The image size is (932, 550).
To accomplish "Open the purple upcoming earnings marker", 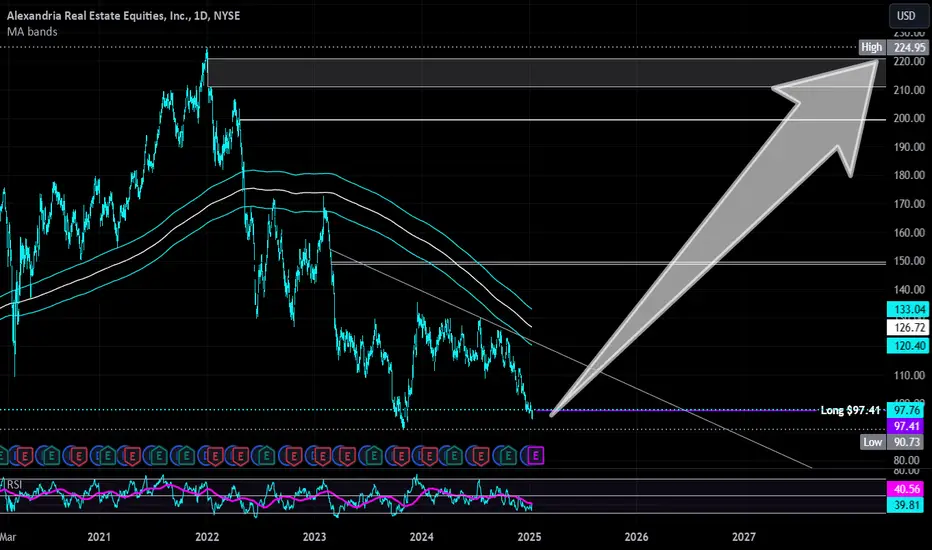I will pyautogui.click(x=536, y=456).
